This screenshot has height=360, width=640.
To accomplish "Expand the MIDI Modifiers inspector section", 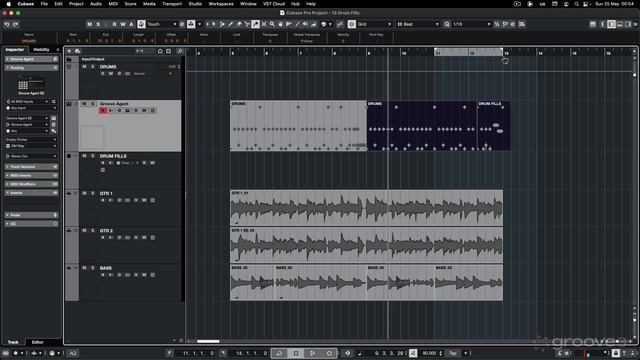I will [31, 184].
